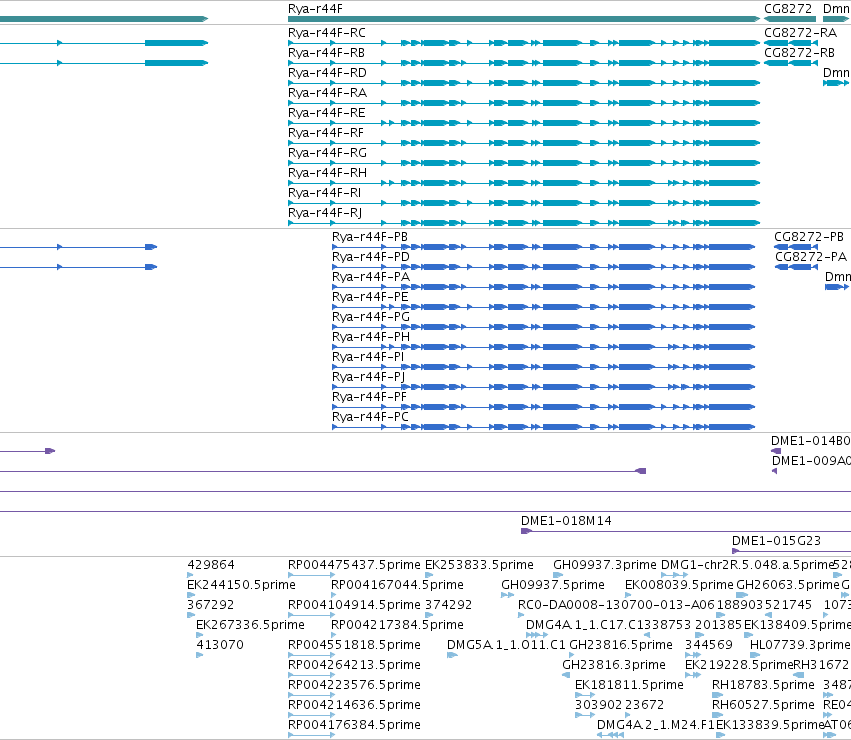Open the Rya-r44F-RD transcript label
The width and height of the screenshot is (851, 740).
point(327,73)
